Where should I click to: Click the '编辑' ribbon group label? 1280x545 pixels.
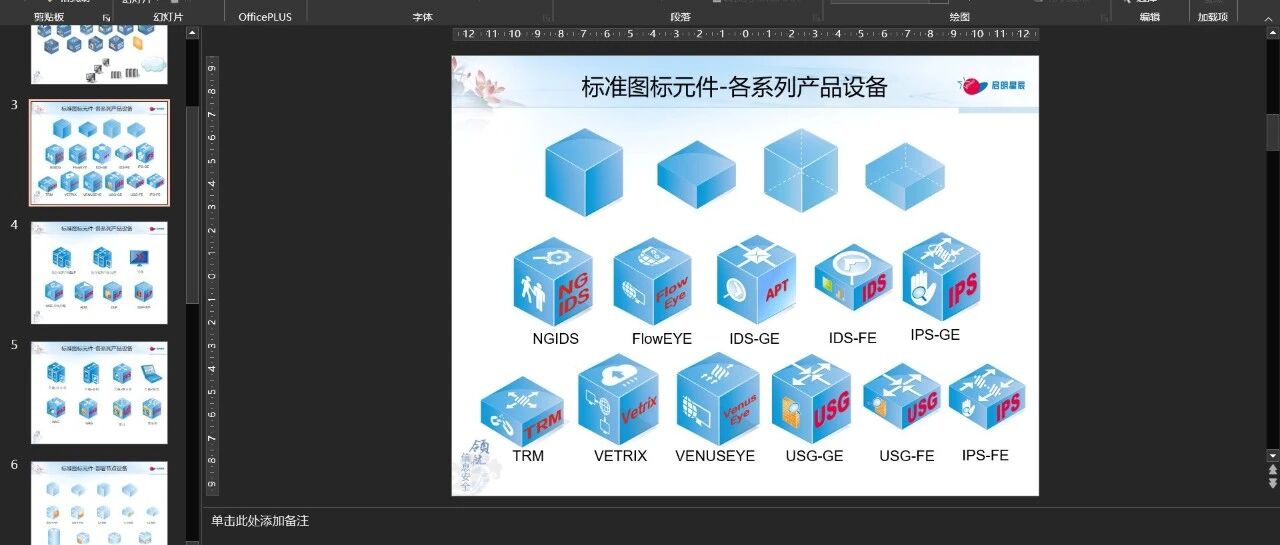coord(1150,17)
